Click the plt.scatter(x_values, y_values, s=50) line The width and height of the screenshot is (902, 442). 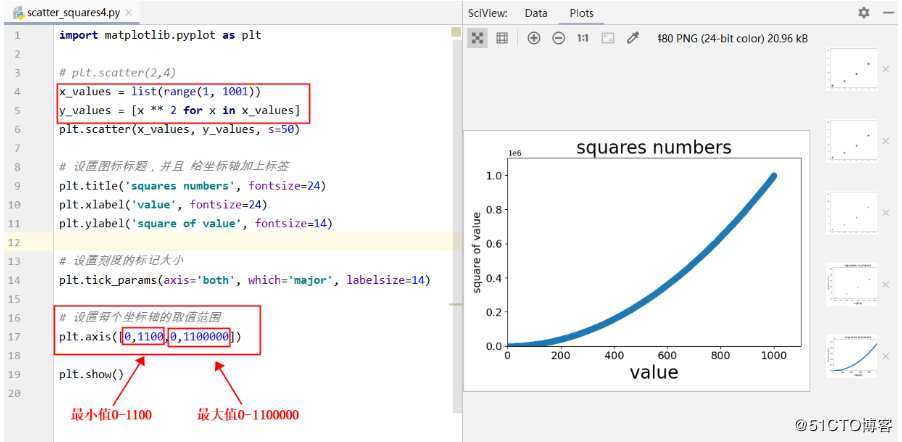point(179,129)
